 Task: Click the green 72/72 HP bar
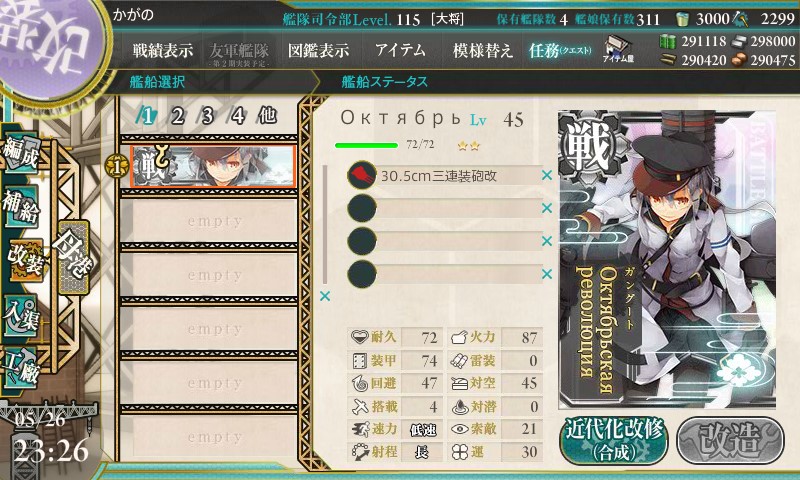point(366,145)
